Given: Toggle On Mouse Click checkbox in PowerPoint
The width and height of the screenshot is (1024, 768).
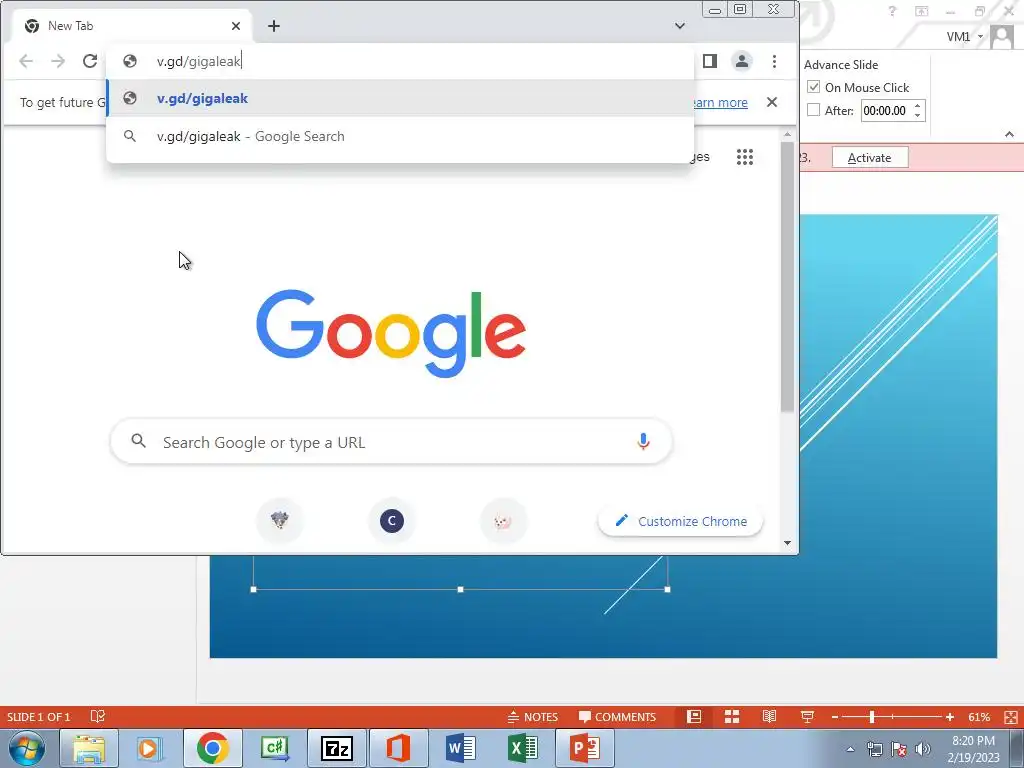Looking at the screenshot, I should tap(814, 87).
